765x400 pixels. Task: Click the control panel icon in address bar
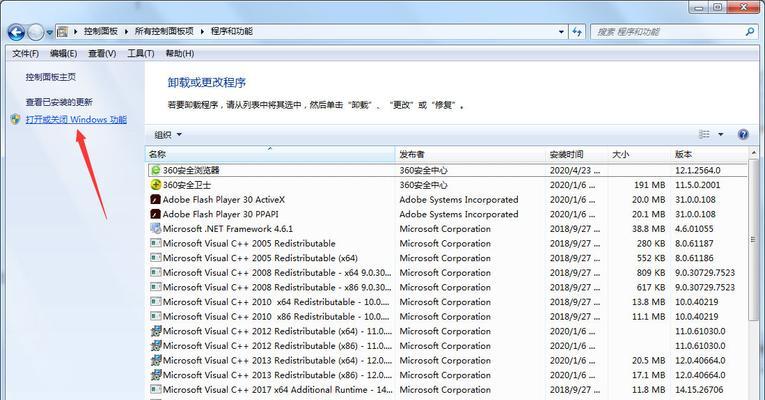click(62, 32)
